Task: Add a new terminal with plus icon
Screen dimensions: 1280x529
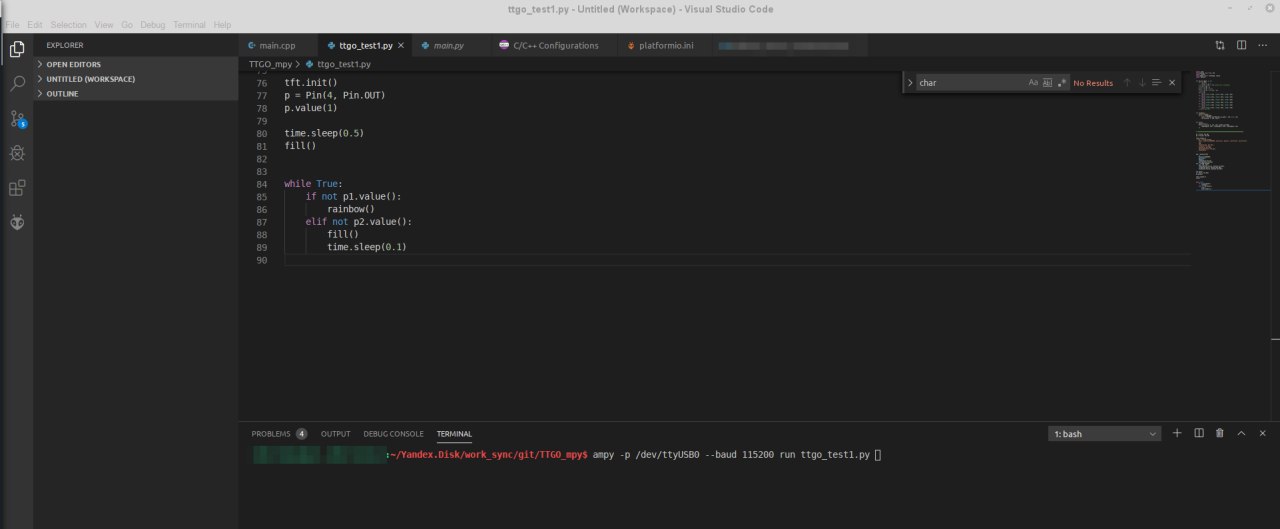Action: [x=1177, y=433]
